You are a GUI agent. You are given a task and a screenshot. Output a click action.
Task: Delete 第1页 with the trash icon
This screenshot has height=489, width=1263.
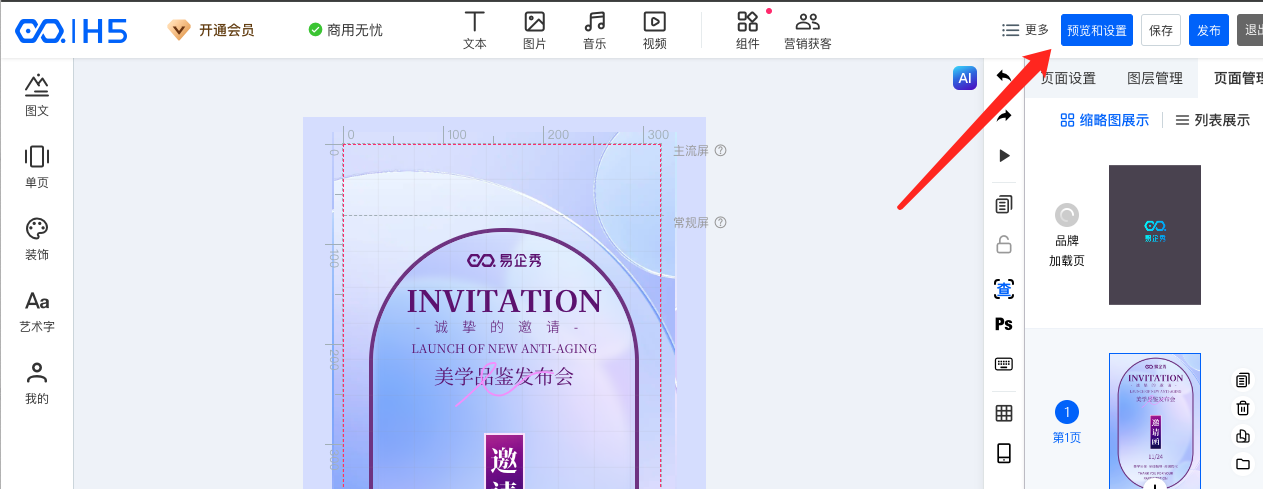(x=1243, y=408)
